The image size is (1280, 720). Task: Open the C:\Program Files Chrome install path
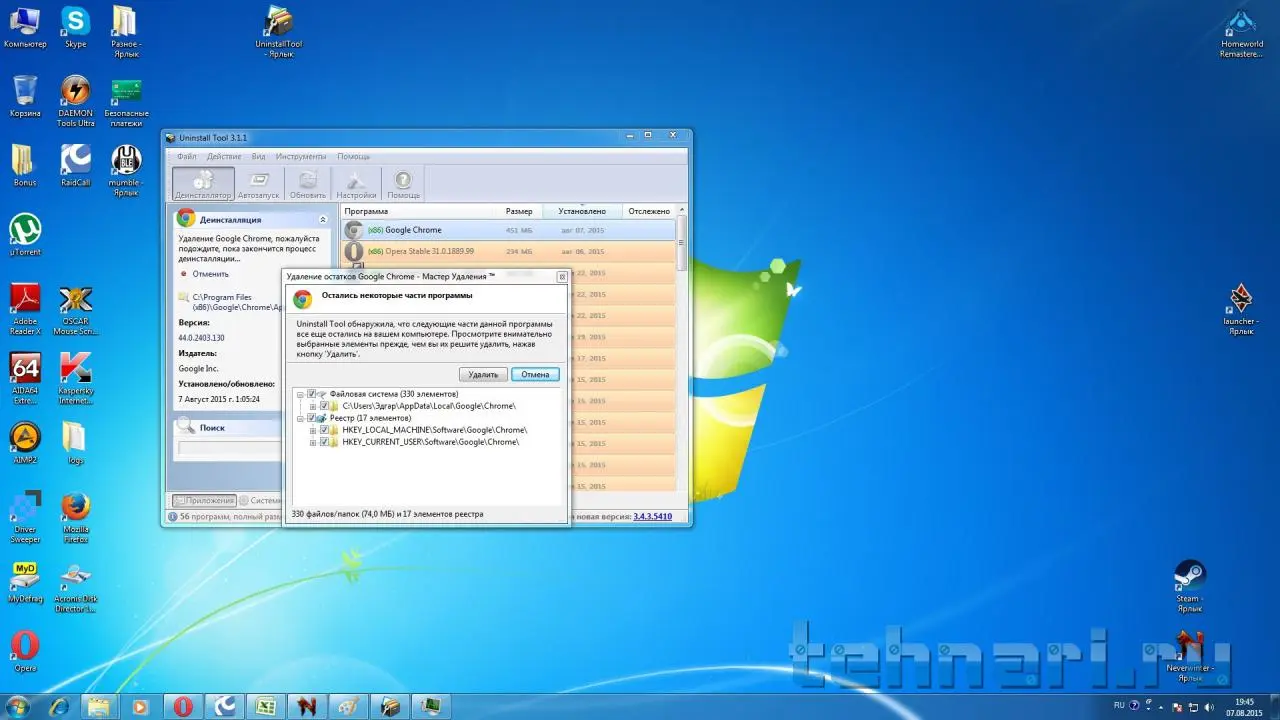pos(237,302)
